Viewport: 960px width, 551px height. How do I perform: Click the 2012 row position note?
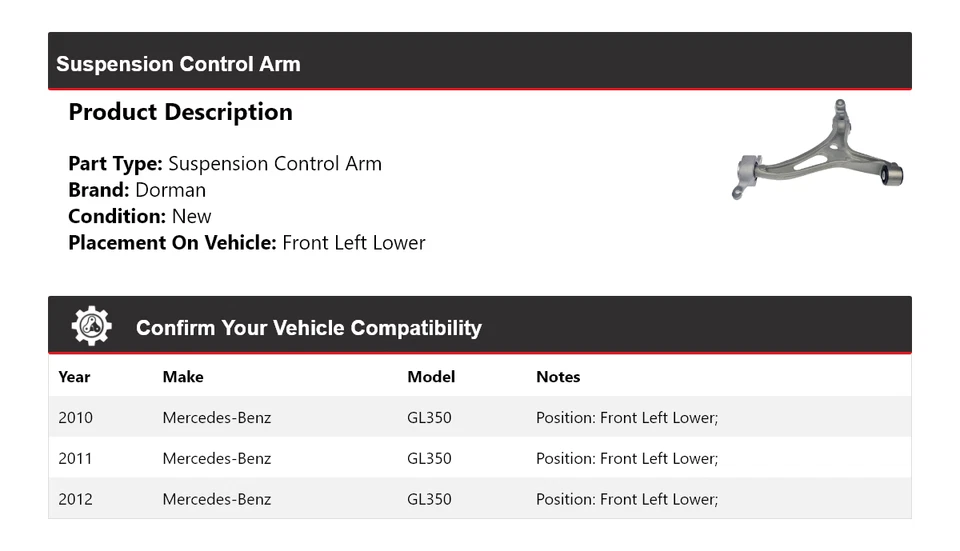pyautogui.click(x=627, y=499)
